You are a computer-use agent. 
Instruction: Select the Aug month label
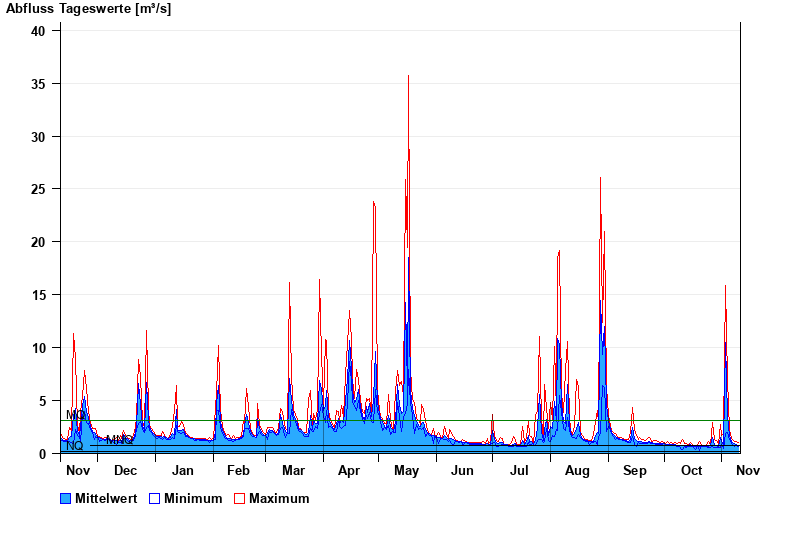577,470
